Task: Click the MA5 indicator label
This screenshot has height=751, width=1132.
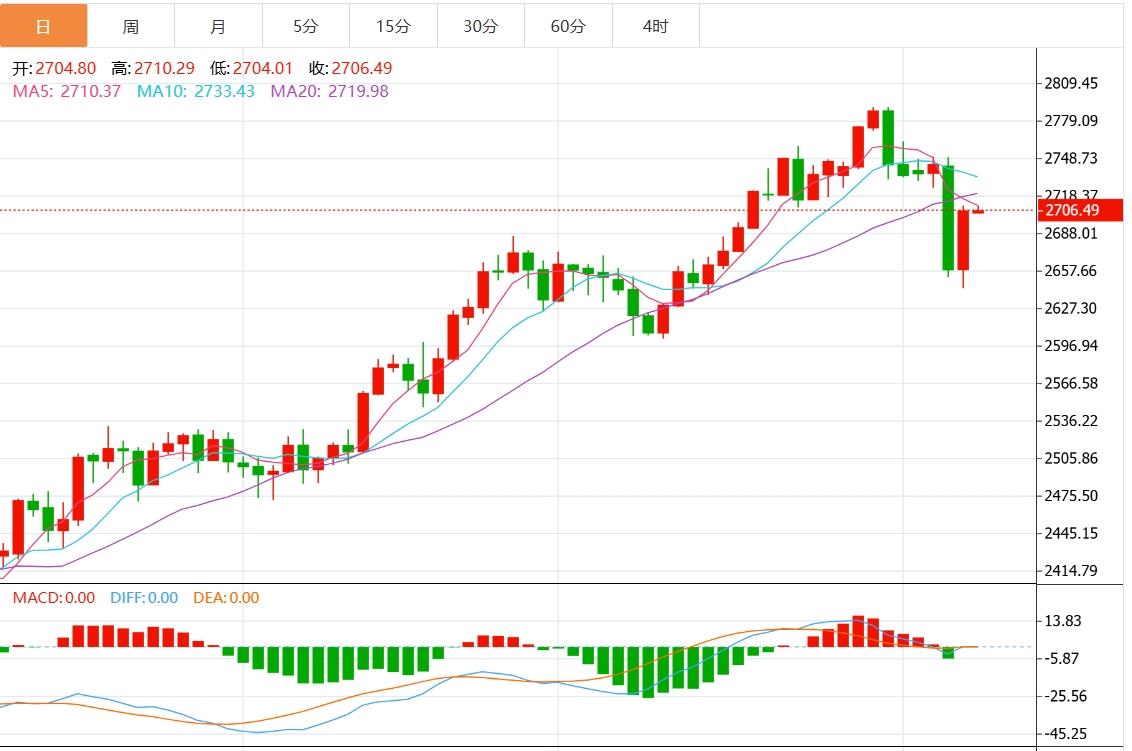Action: [66, 91]
